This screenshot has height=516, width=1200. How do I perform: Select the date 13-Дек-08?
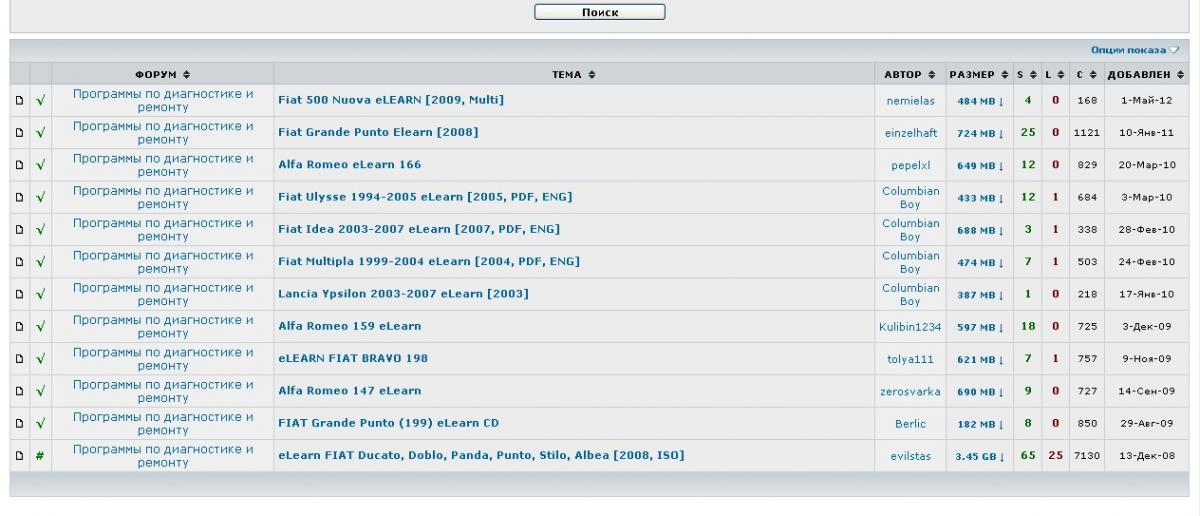point(1146,456)
